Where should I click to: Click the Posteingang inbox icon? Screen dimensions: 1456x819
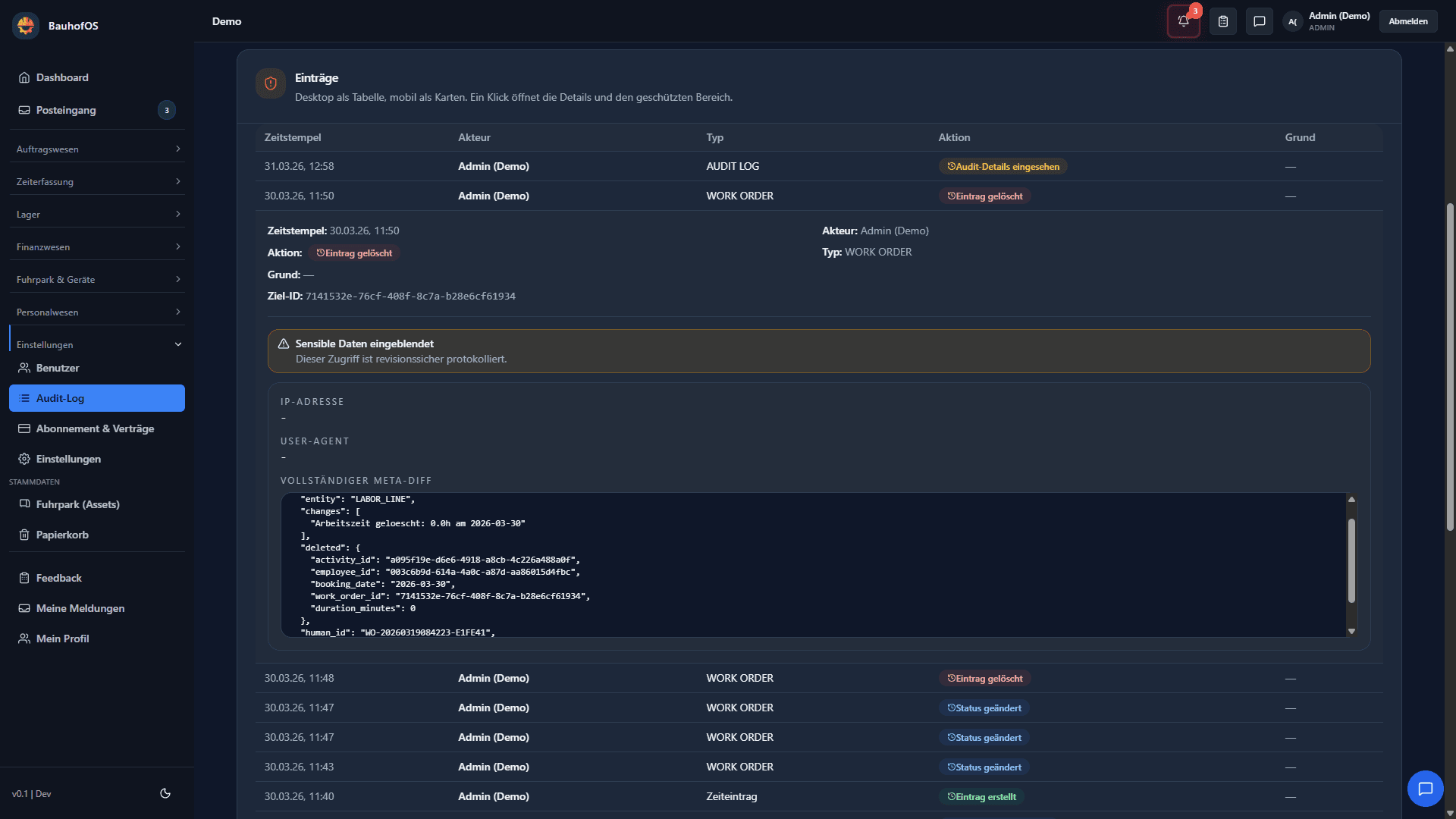(x=24, y=110)
